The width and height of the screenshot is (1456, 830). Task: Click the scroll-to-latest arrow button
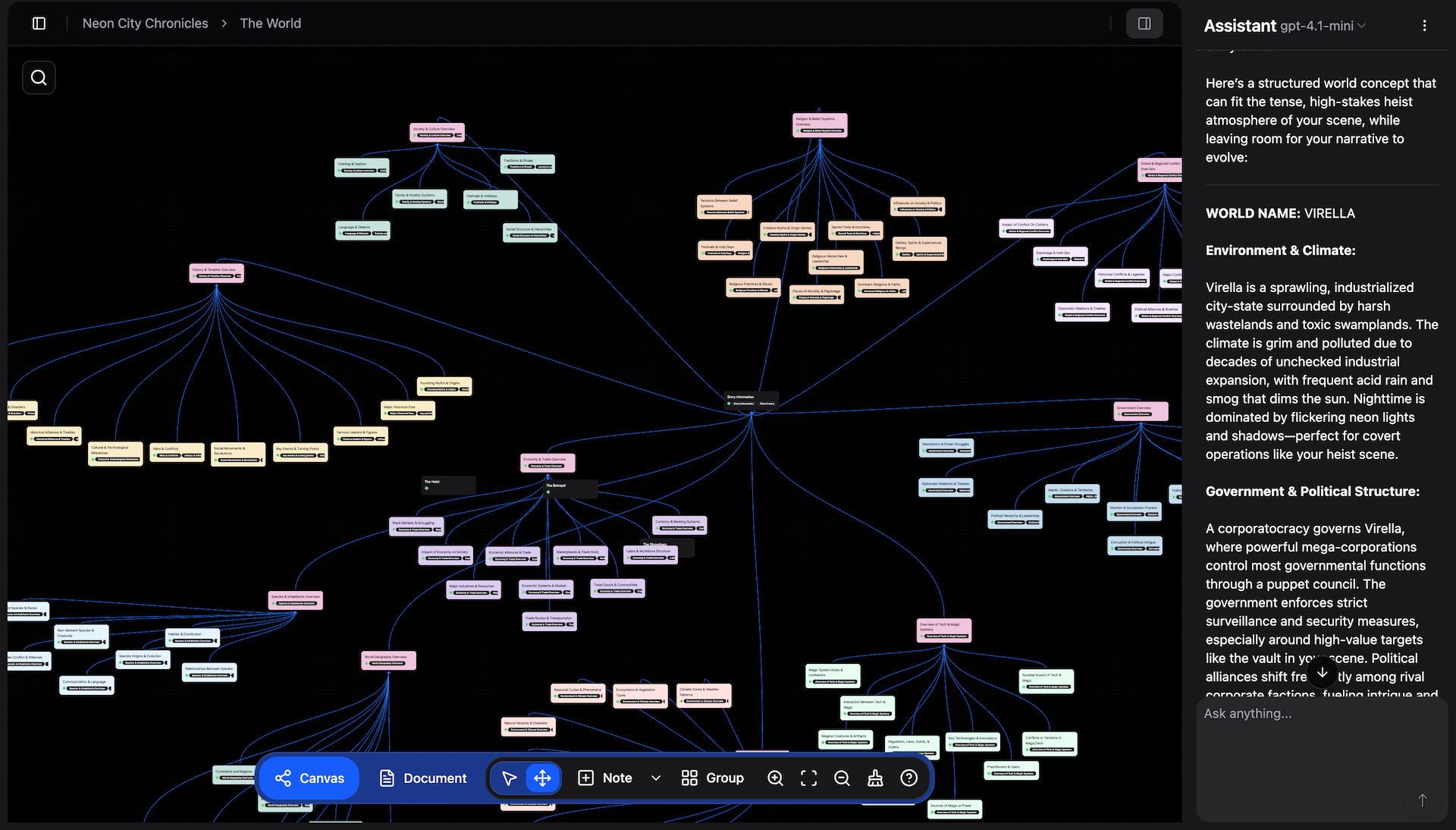1322,672
